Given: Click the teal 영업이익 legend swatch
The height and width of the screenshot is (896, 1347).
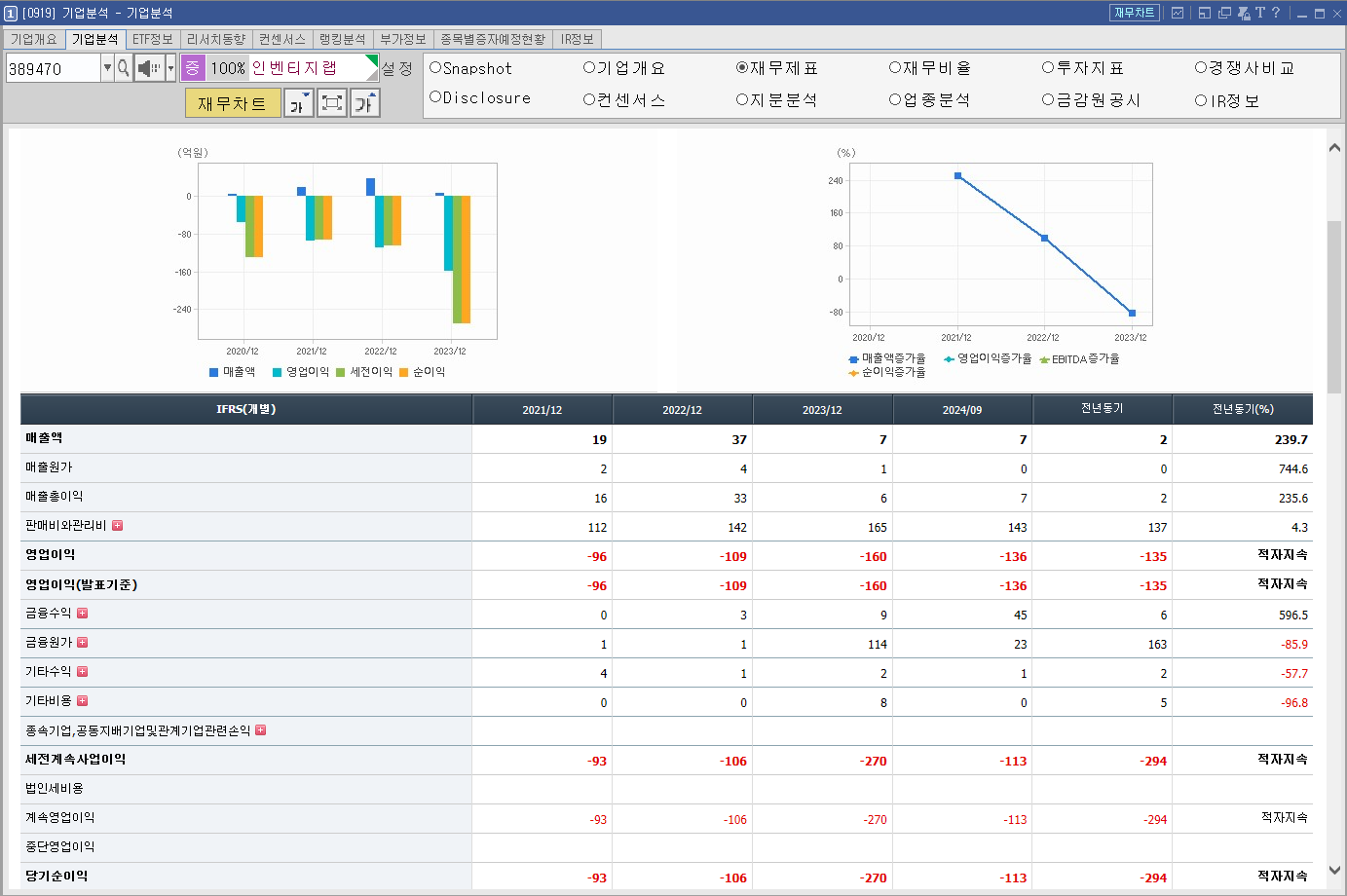Looking at the screenshot, I should coord(278,372).
